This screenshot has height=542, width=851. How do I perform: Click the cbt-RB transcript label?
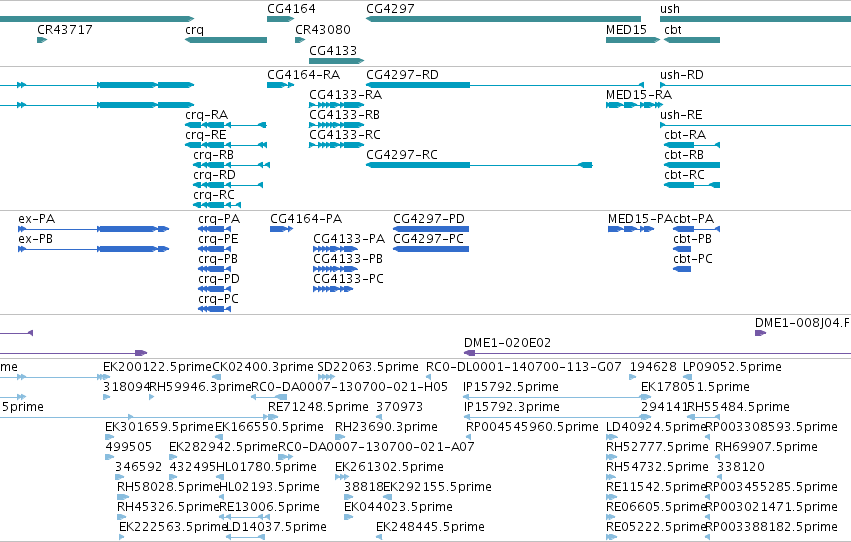684,155
